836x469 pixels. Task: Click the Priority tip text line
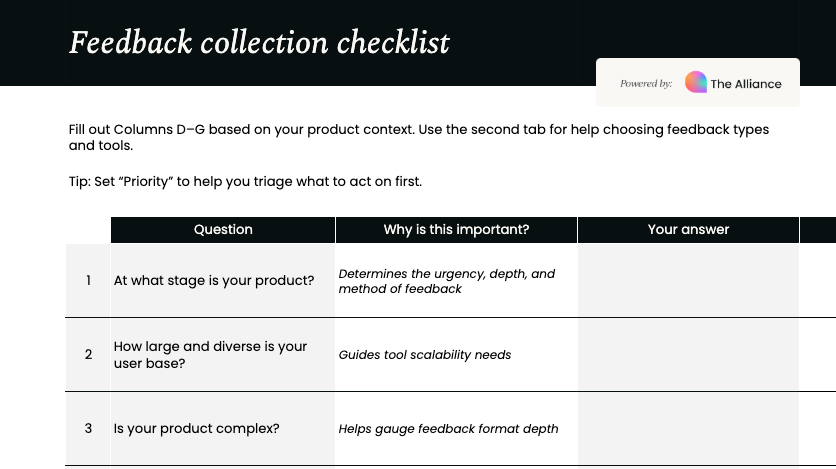pyautogui.click(x=245, y=182)
